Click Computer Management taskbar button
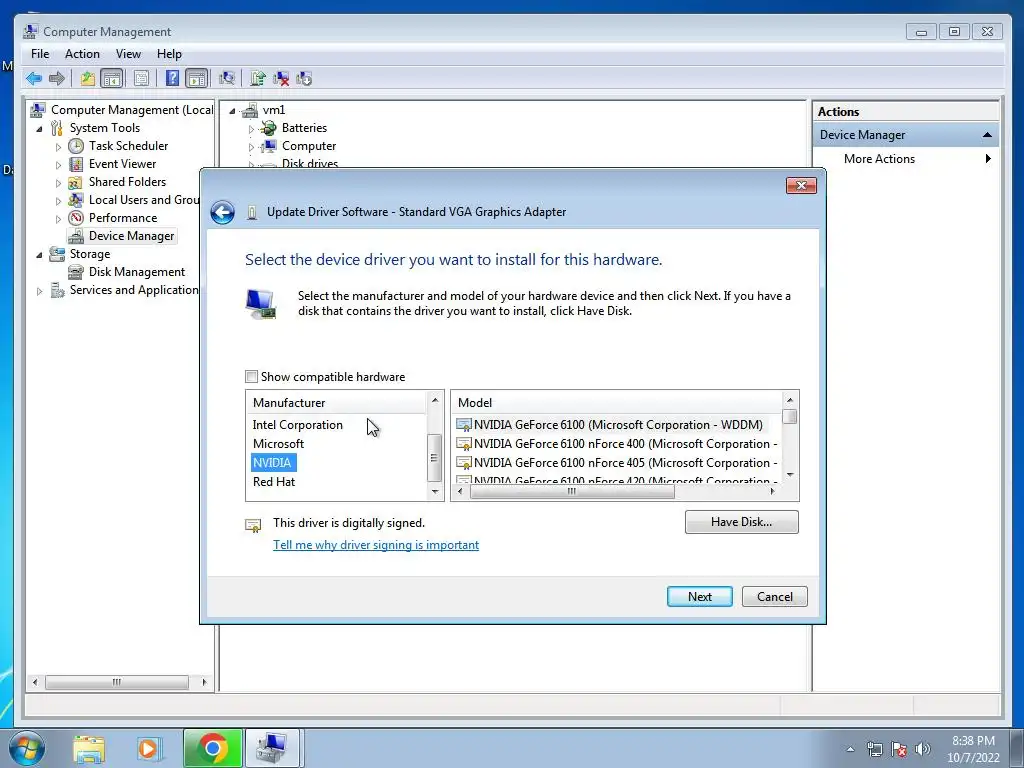This screenshot has height=768, width=1024. click(272, 748)
